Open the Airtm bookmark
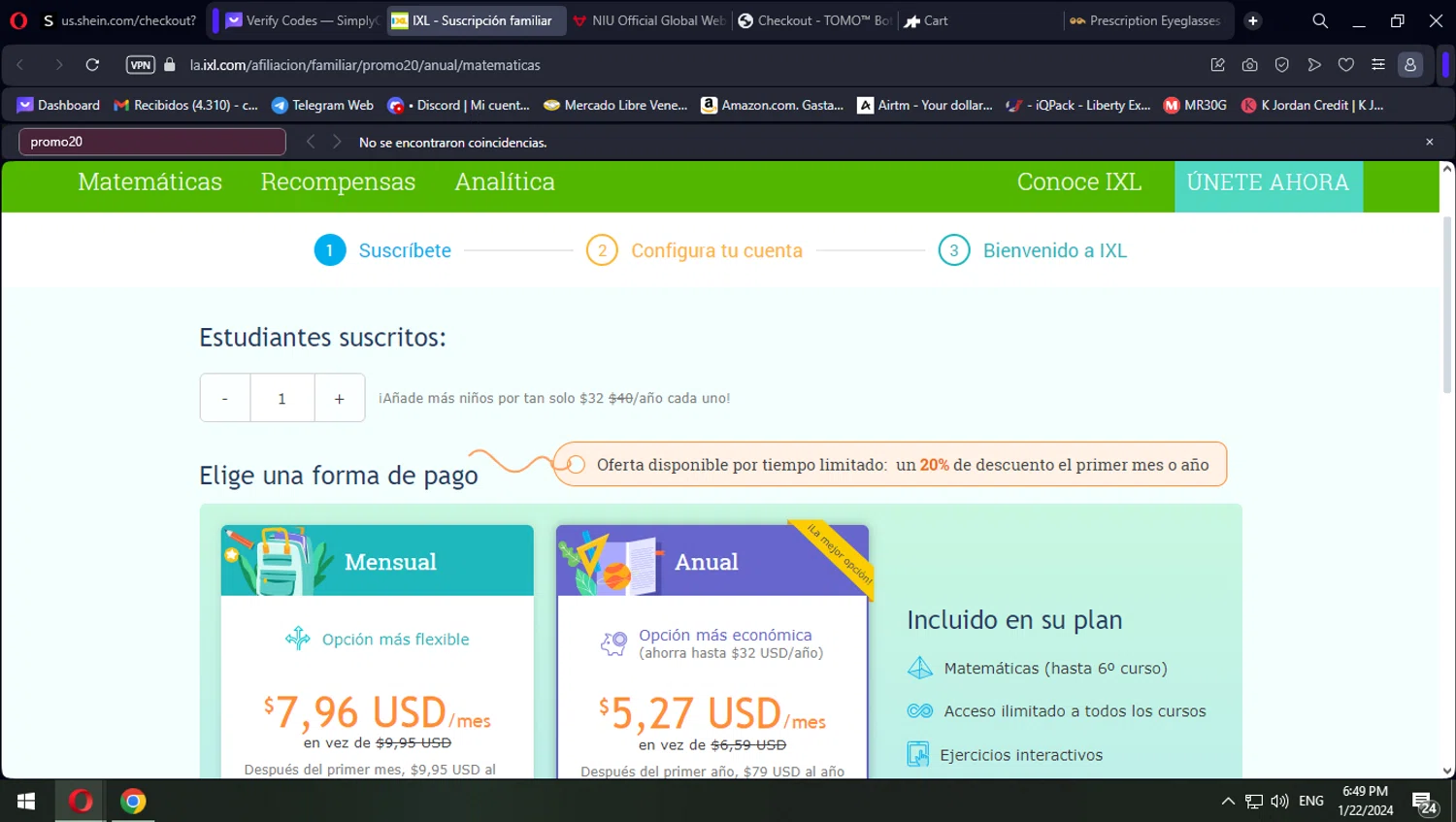Image resolution: width=1456 pixels, height=822 pixels. (x=925, y=105)
